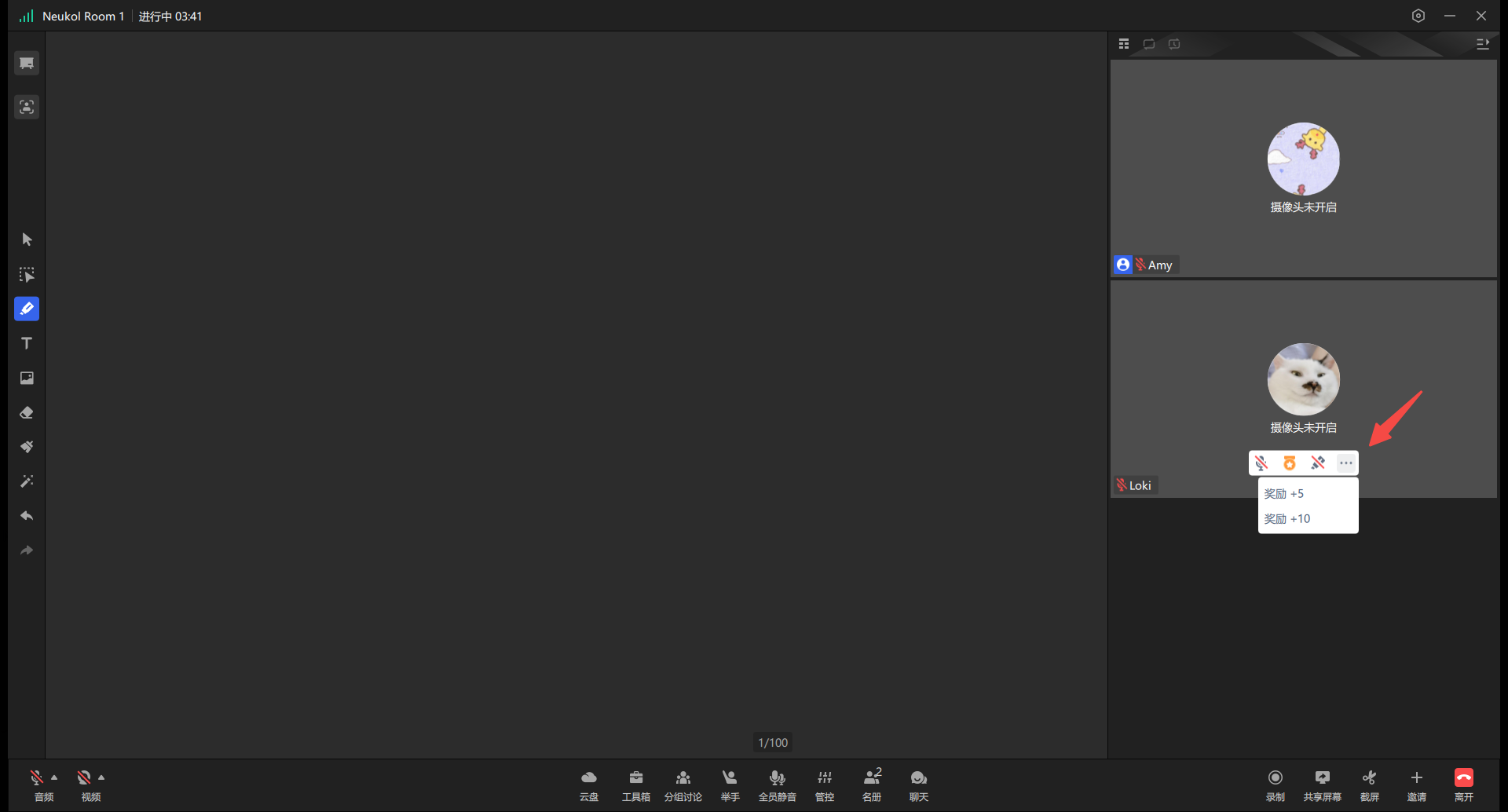Screen dimensions: 1508x812
Task: Click the page indicator 1/100
Action: click(x=773, y=743)
